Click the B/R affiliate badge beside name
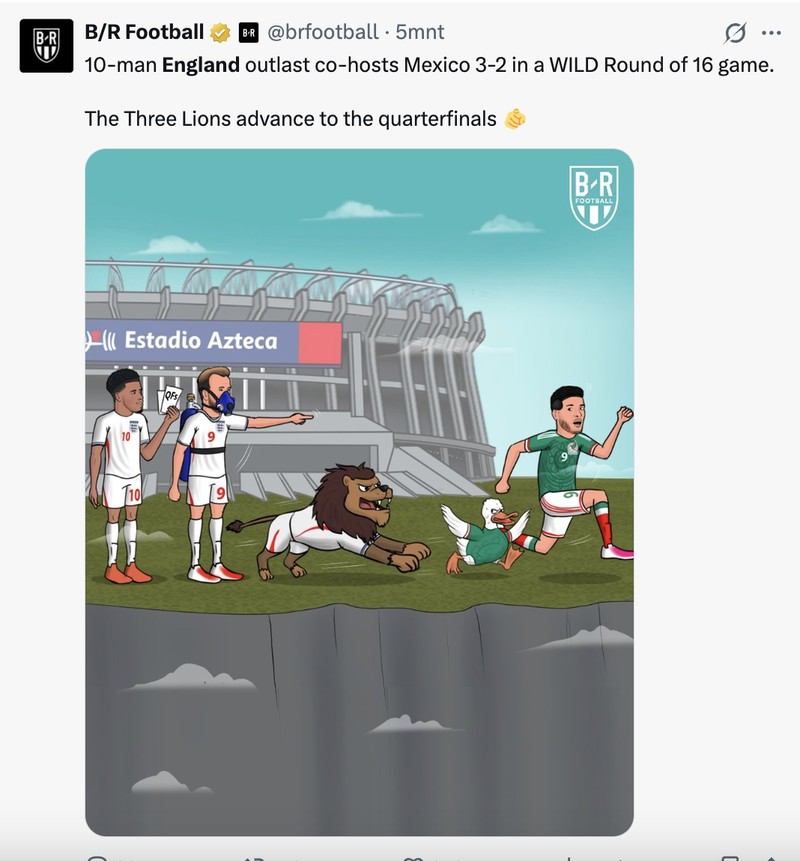 click(x=249, y=33)
